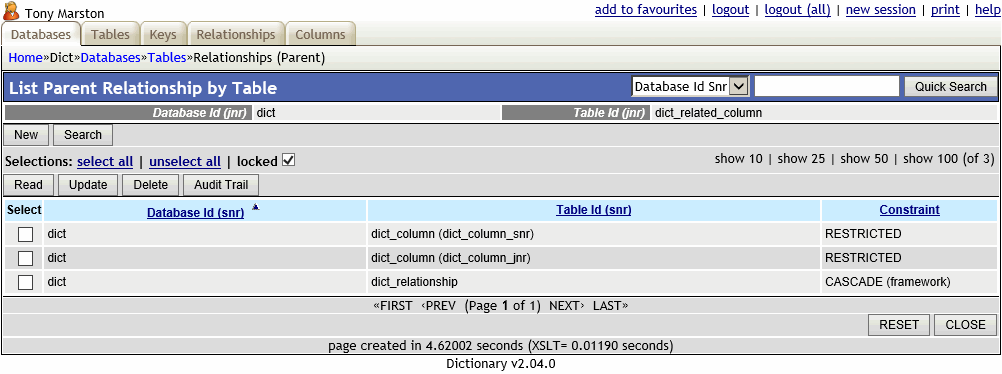Click the logout link
Image resolution: width=1002 pixels, height=374 pixels.
(730, 10)
